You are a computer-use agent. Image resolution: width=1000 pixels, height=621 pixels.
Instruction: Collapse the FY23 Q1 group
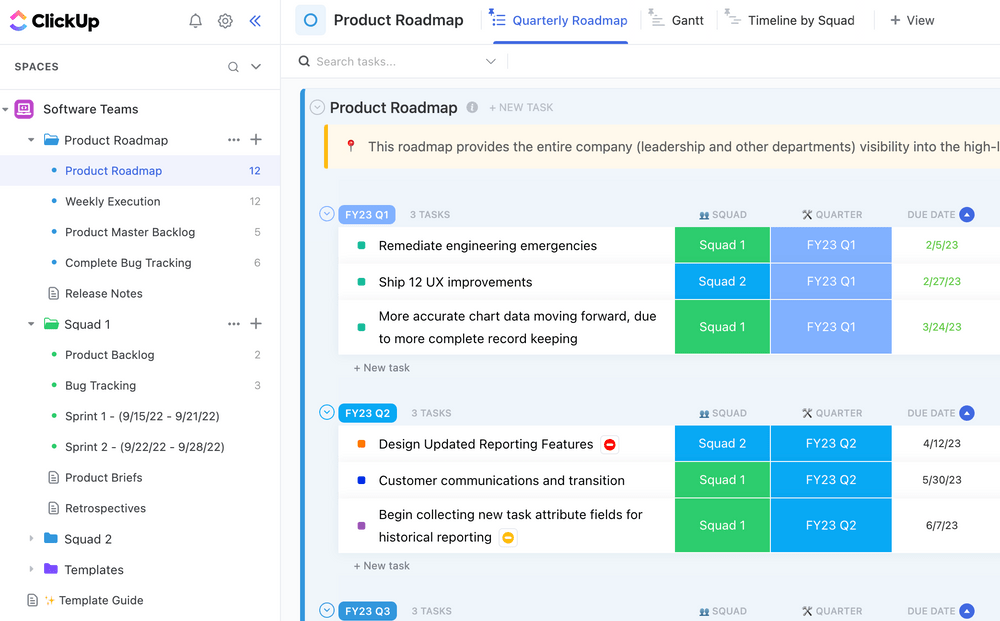click(x=327, y=214)
